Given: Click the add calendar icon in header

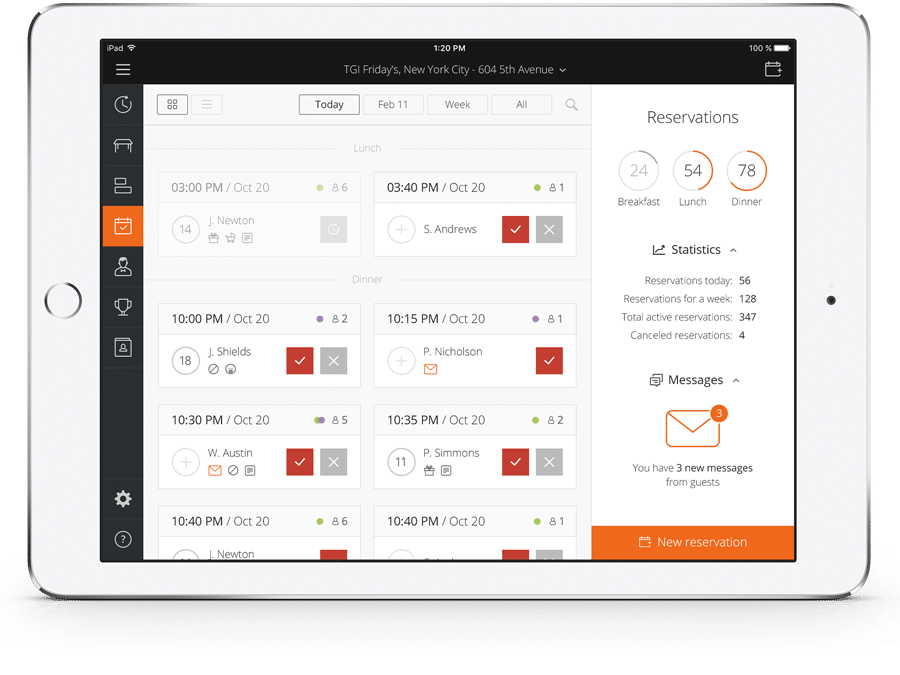Looking at the screenshot, I should (x=773, y=69).
